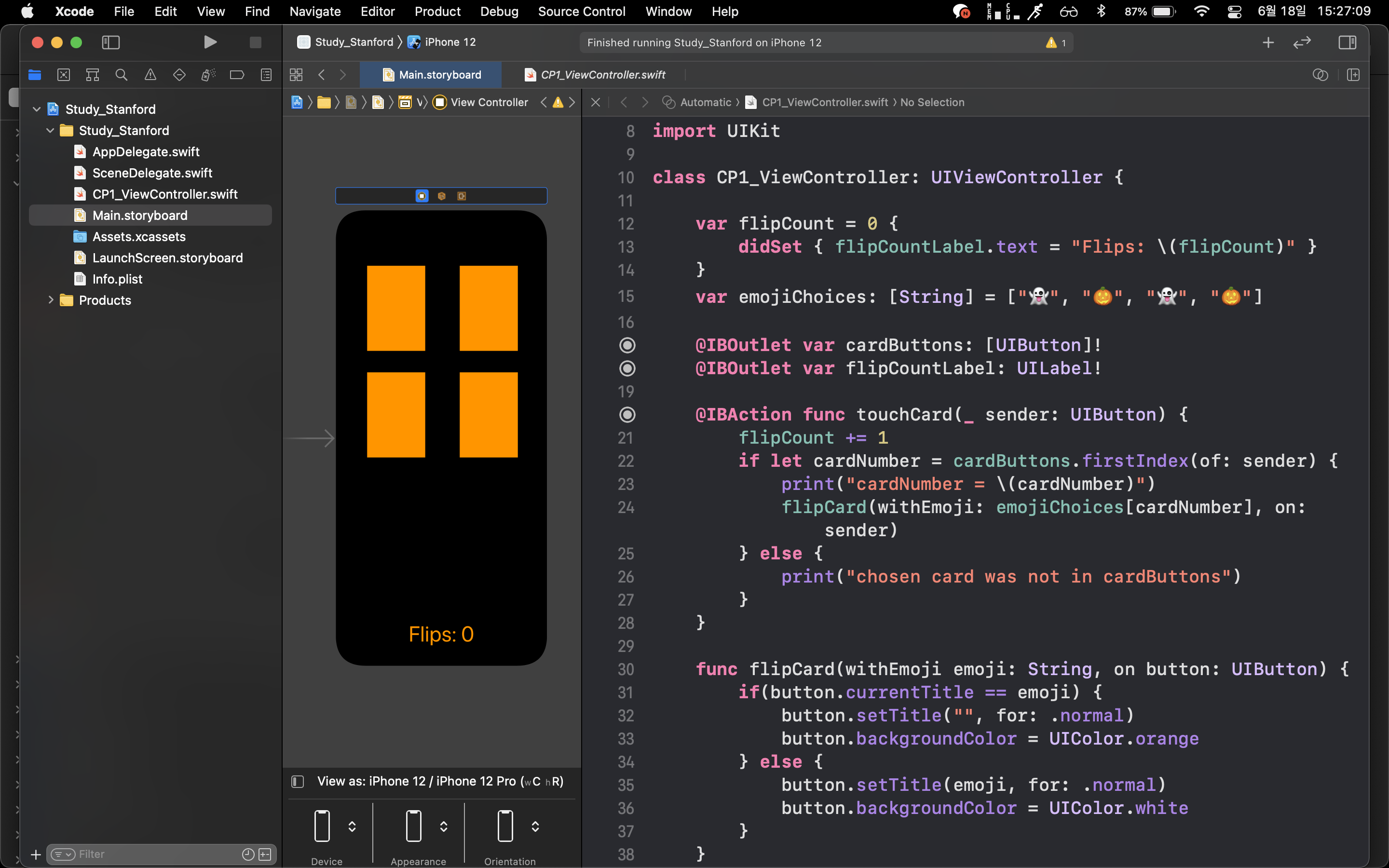This screenshot has width=1389, height=868.
Task: Toggle the navigator sidebar visibility
Action: pyautogui.click(x=110, y=42)
